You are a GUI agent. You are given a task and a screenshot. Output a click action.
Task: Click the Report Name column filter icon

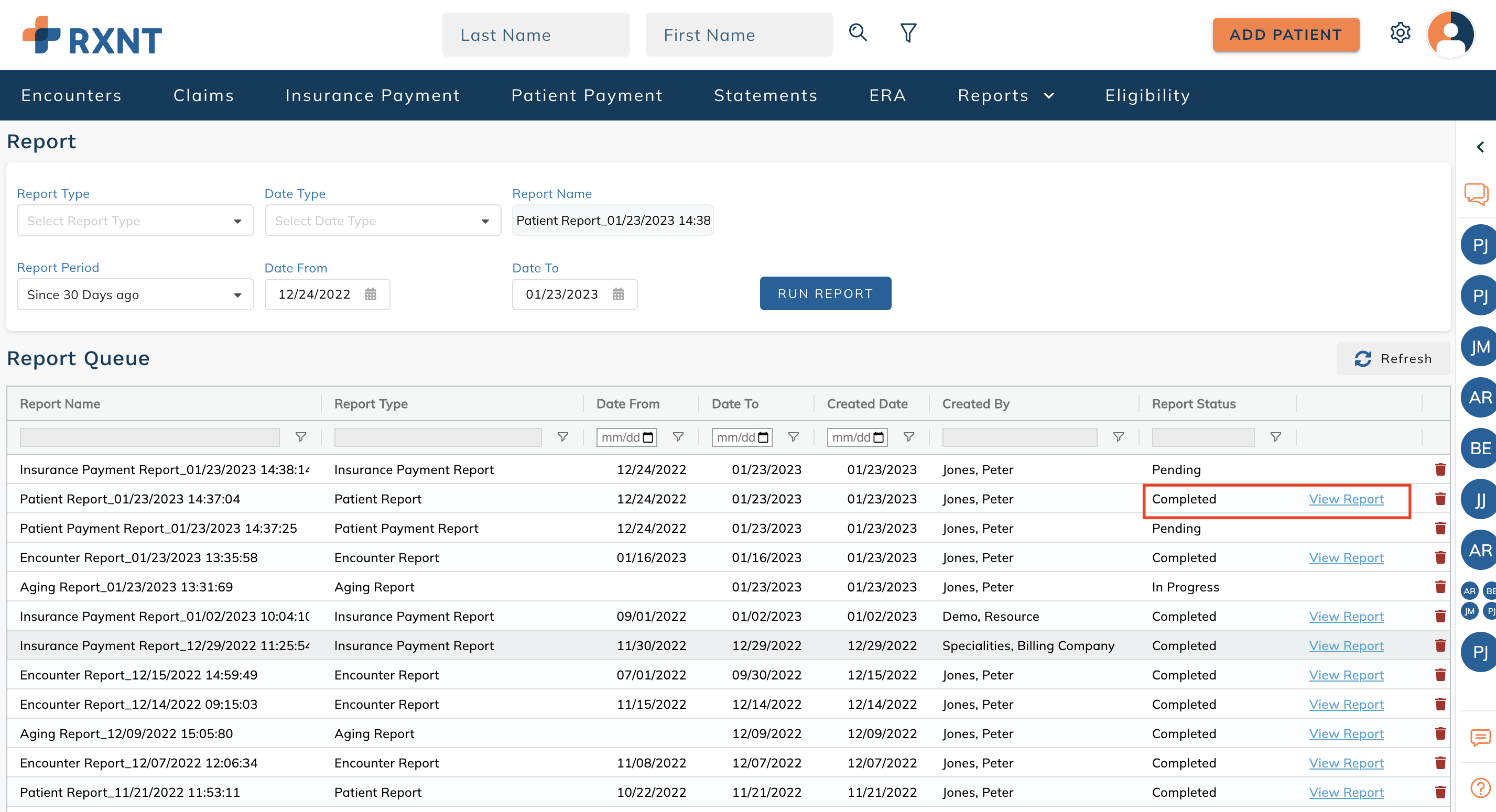[300, 437]
